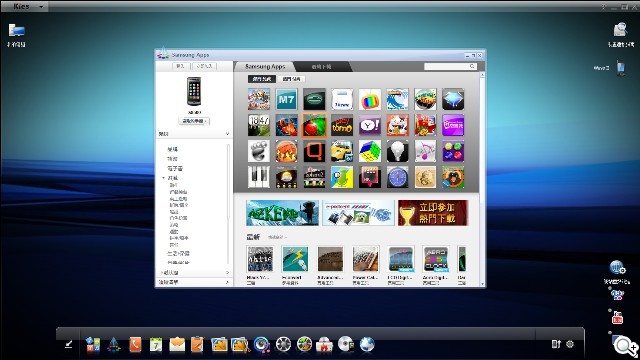The height and width of the screenshot is (360, 640).
Task: Click the see-more link beside newest heading
Action: click(277, 237)
